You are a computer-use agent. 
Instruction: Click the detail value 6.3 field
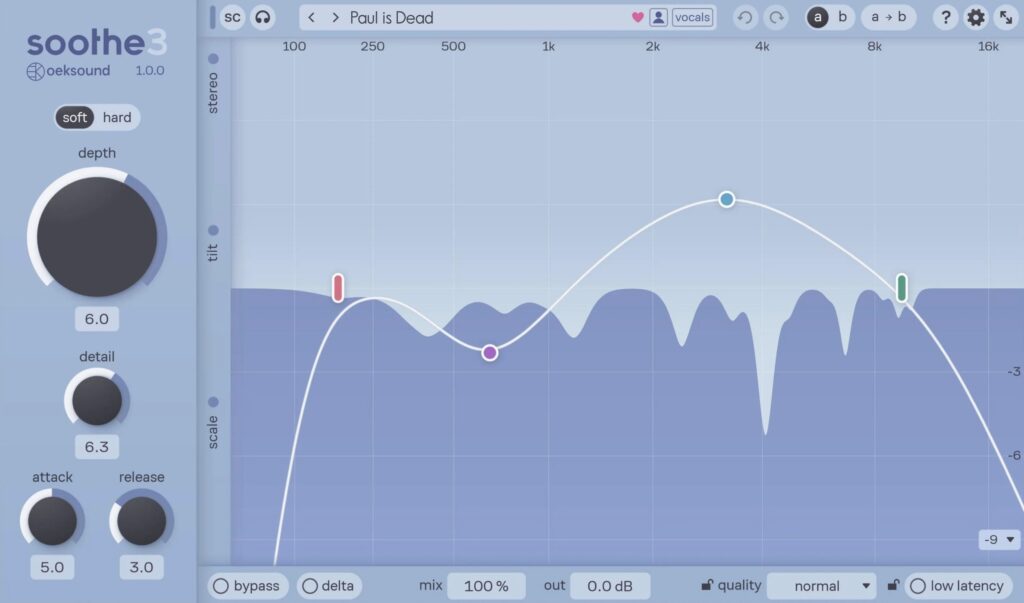[x=97, y=447]
